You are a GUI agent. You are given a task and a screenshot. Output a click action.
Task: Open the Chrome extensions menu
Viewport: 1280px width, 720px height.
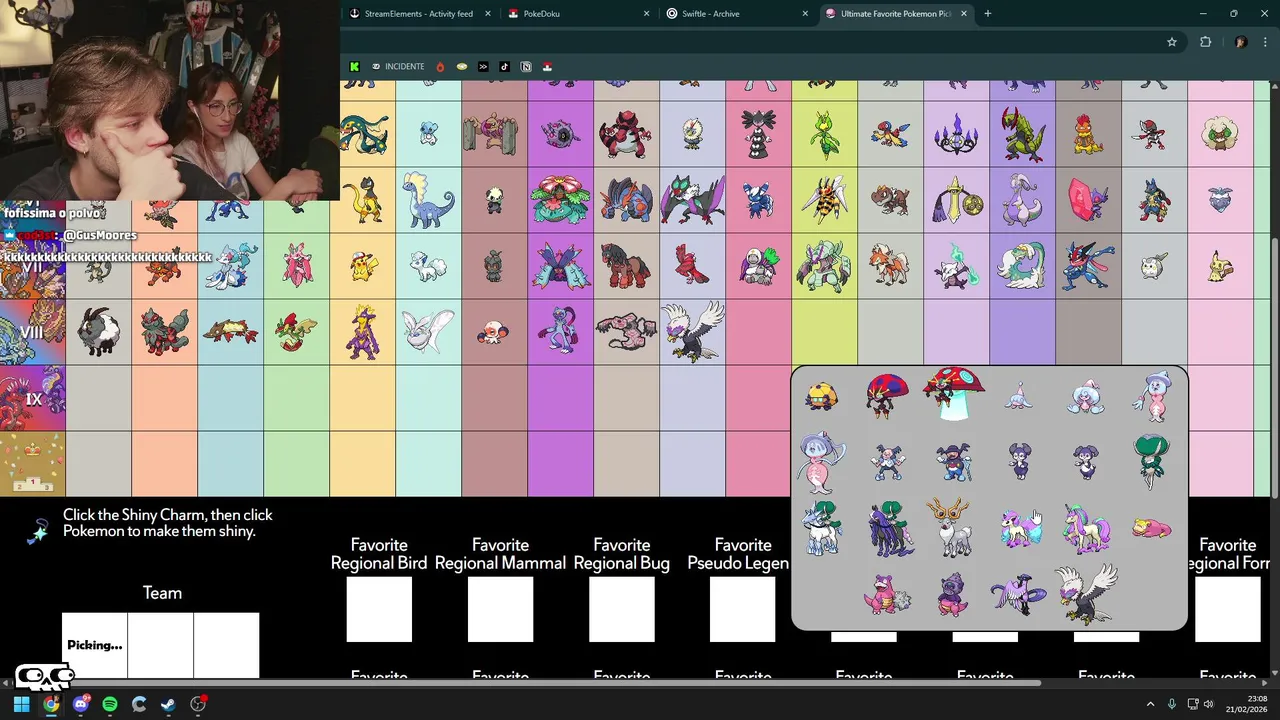1205,42
